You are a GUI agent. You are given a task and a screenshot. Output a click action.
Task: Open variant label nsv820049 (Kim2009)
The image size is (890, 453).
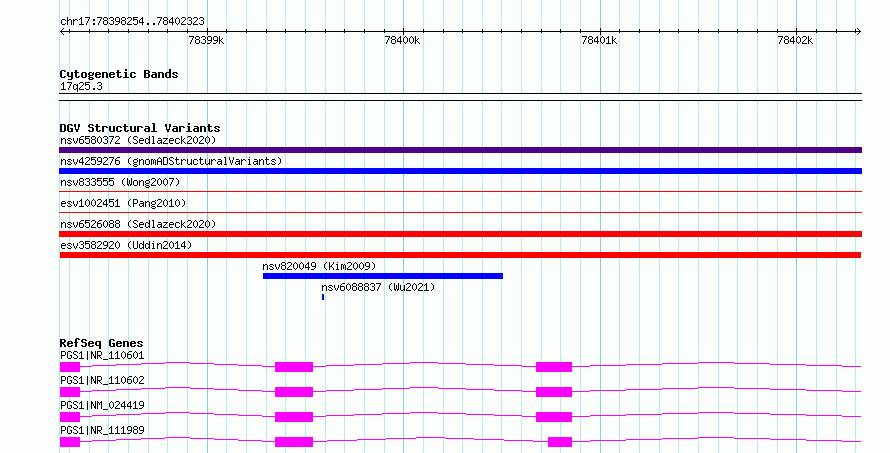pos(319,266)
